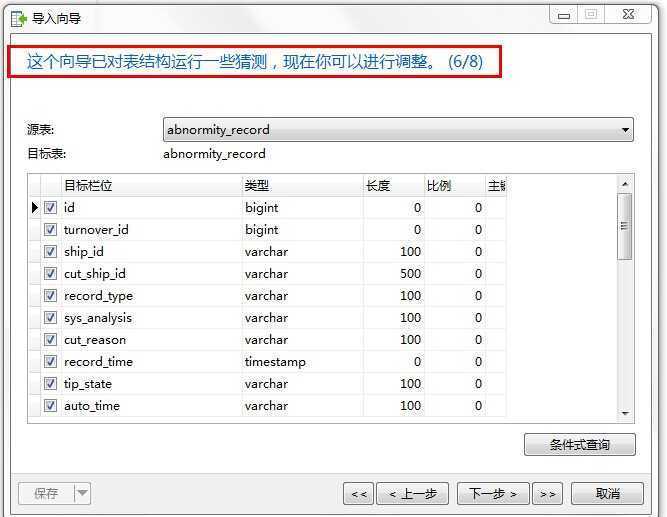This screenshot has width=667, height=517.
Task: Click the varchar type of ship_id row
Action: (x=266, y=251)
